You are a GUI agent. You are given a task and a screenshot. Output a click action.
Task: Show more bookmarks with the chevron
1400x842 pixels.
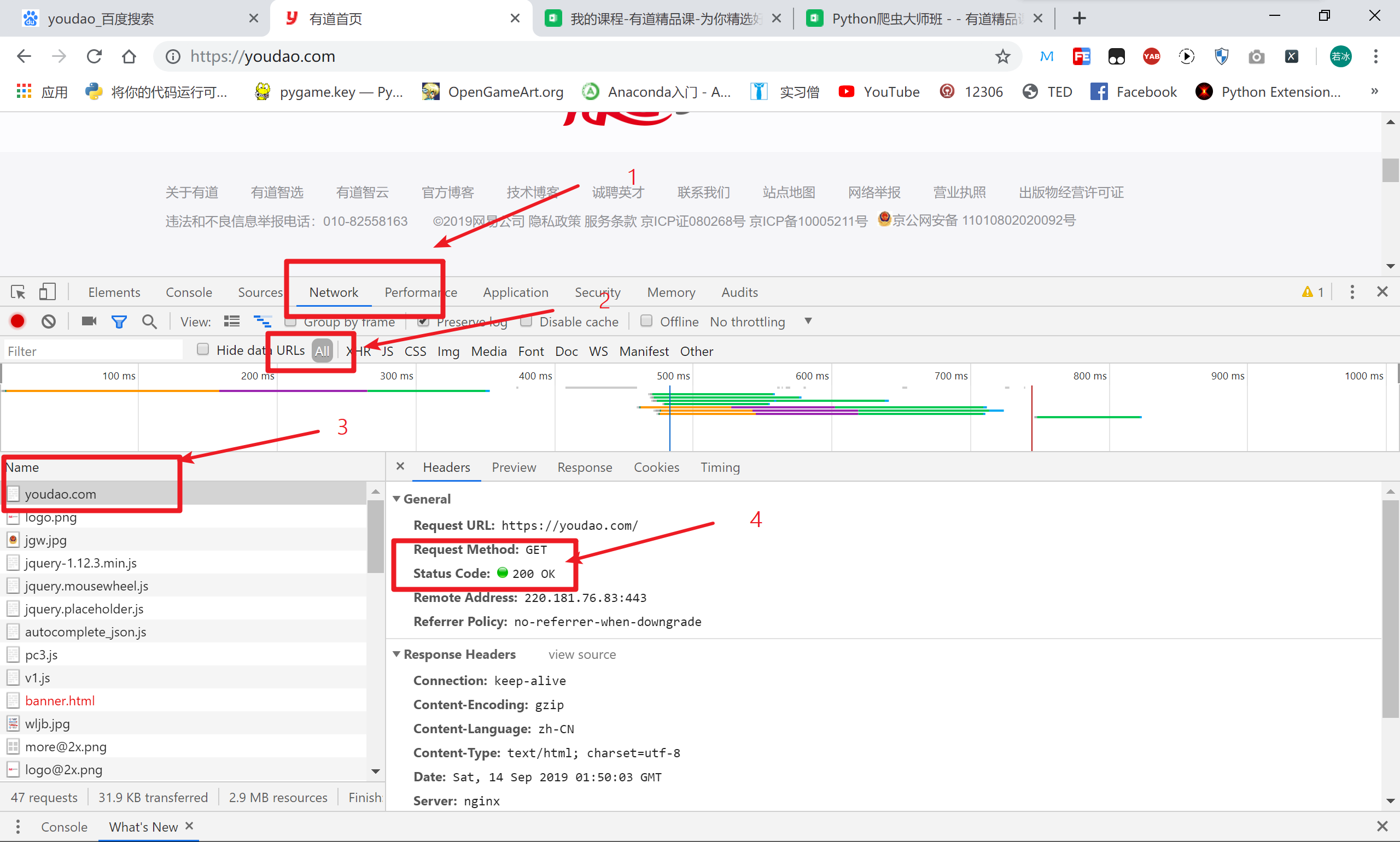1374,91
